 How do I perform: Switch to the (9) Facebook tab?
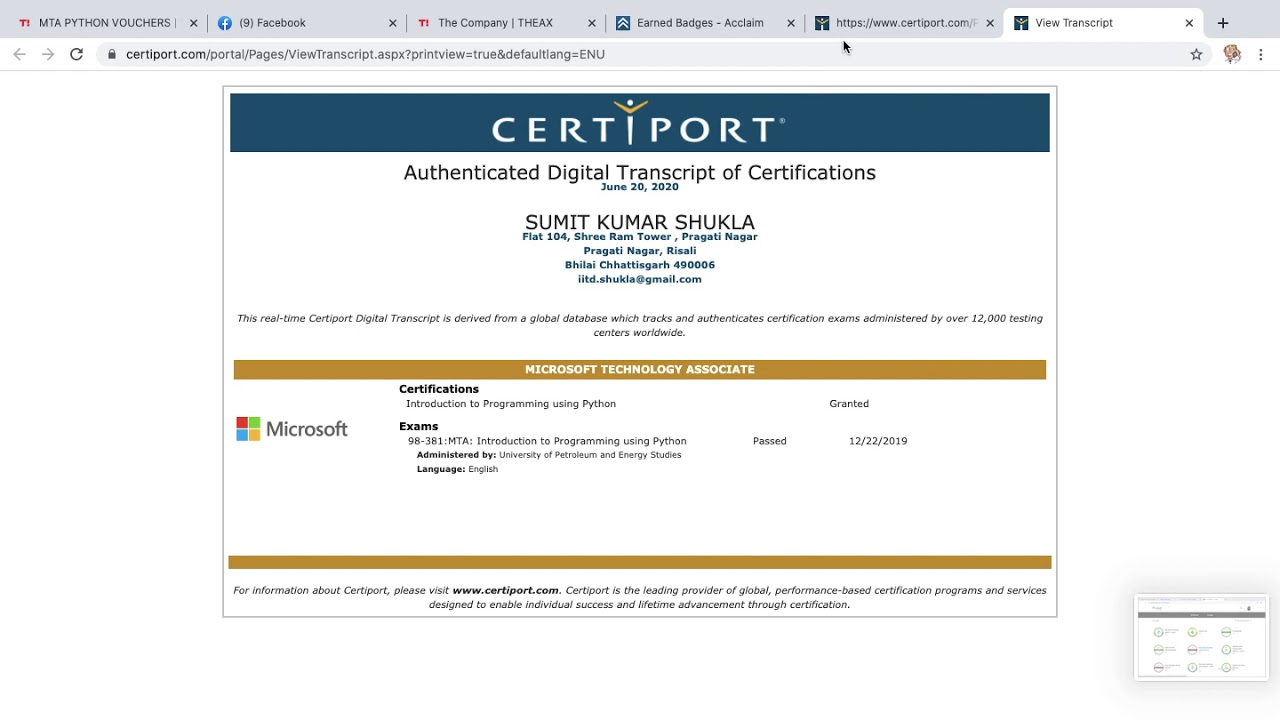click(x=305, y=22)
